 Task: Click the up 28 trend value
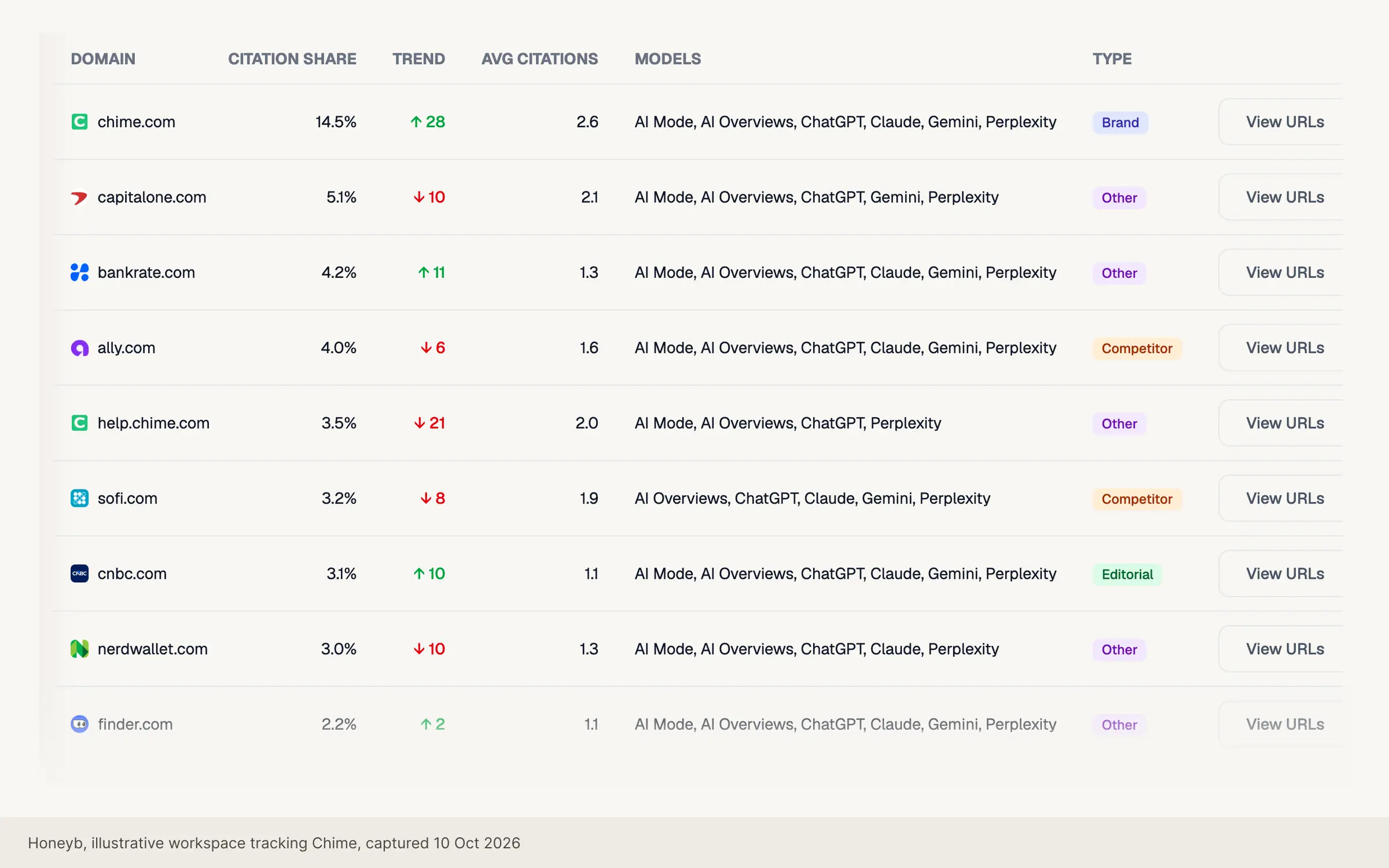[x=428, y=122]
